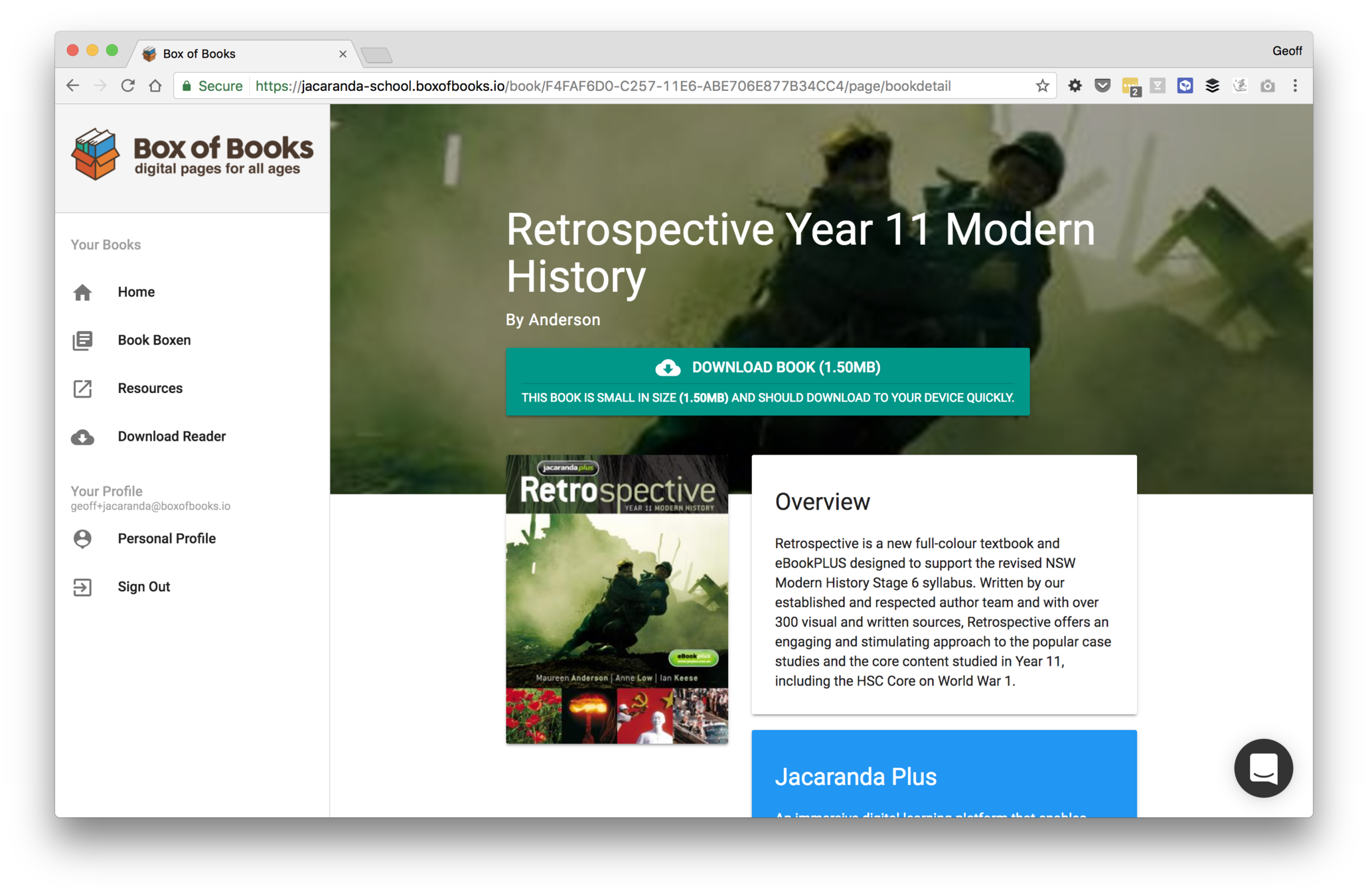The image size is (1368, 896).
Task: Open Book Boxen from sidebar icon
Action: [82, 340]
